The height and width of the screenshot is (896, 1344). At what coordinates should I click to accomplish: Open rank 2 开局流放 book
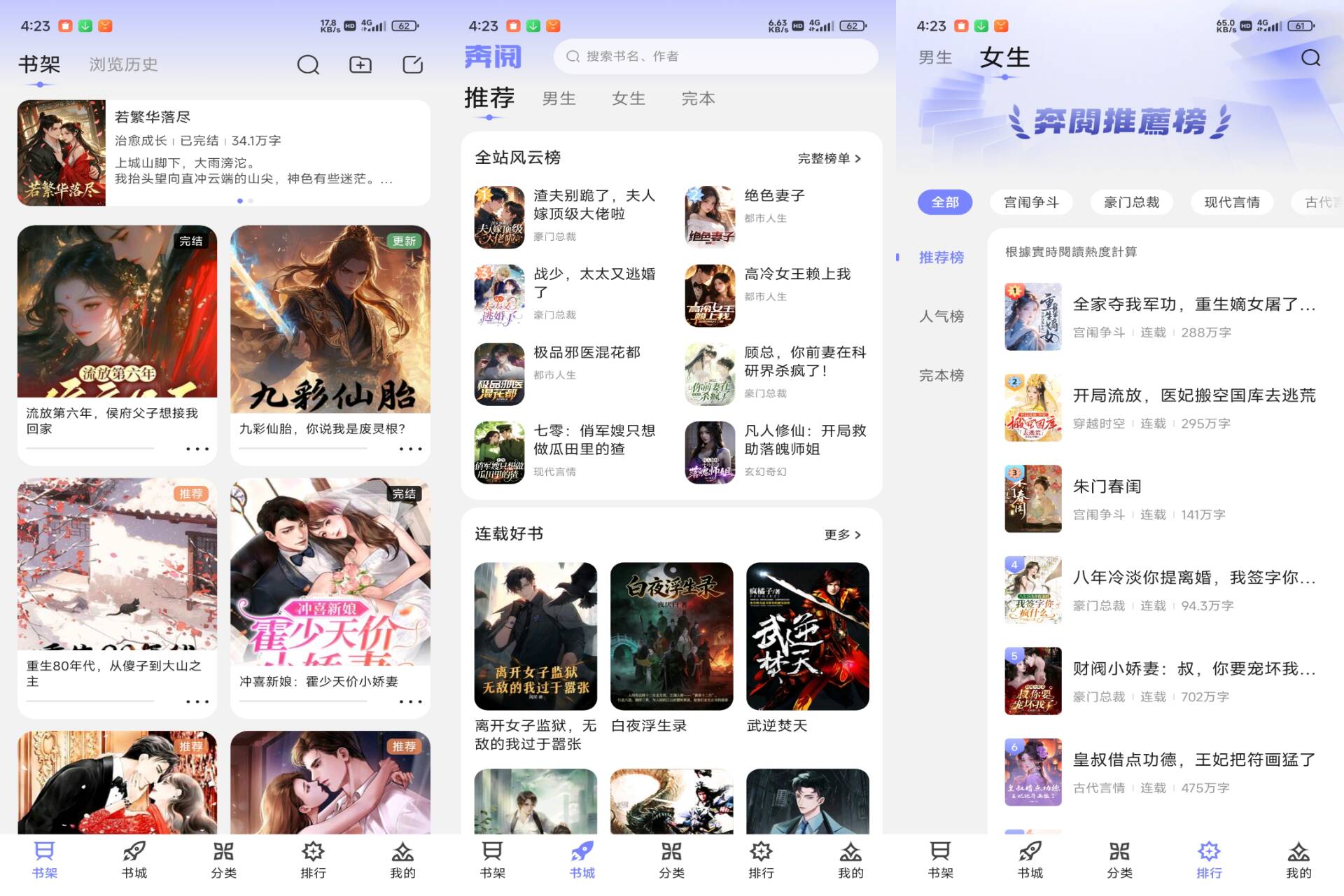click(x=1162, y=408)
